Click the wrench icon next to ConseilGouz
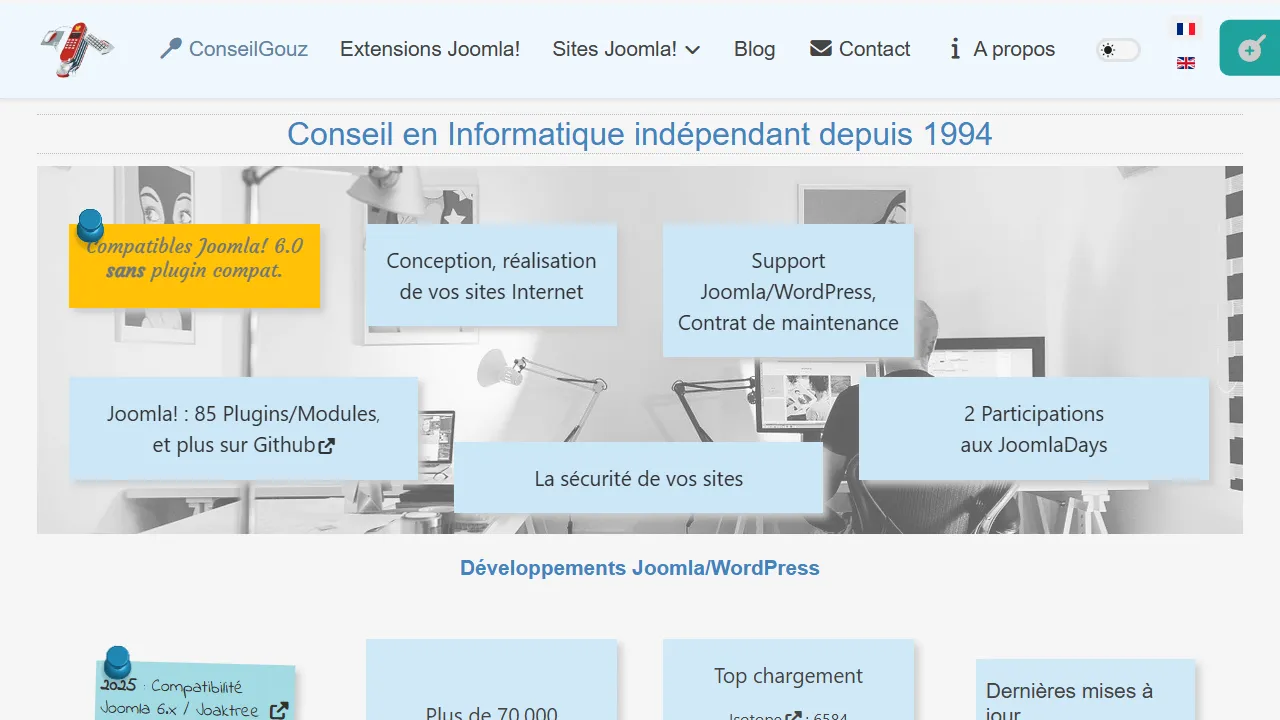 (172, 47)
